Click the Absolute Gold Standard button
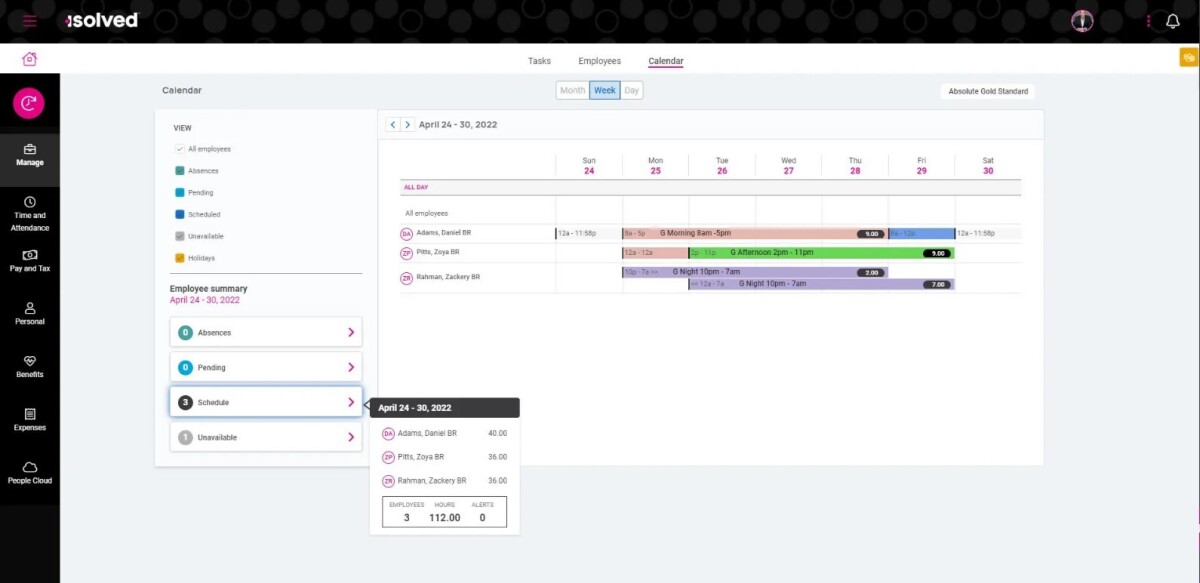Viewport: 1200px width, 583px height. tap(988, 91)
